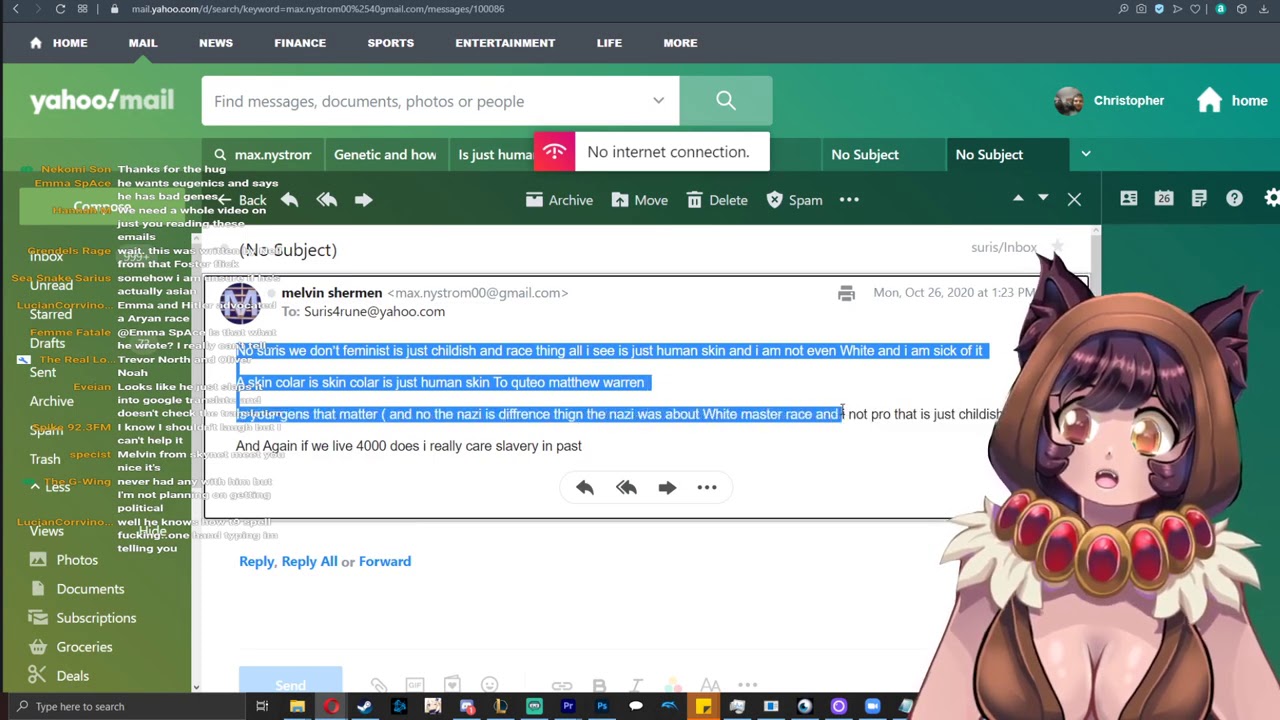Switch to the max.nystrom search tab
Image resolution: width=1280 pixels, height=720 pixels.
coord(263,154)
